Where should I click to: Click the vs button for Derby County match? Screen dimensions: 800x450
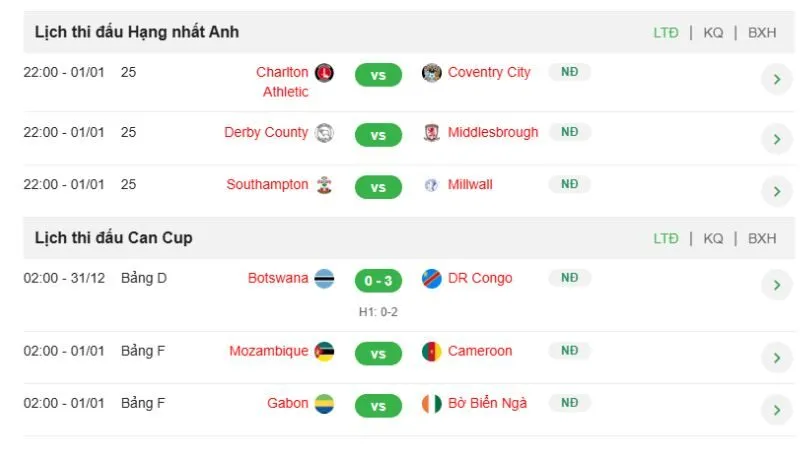(x=379, y=134)
